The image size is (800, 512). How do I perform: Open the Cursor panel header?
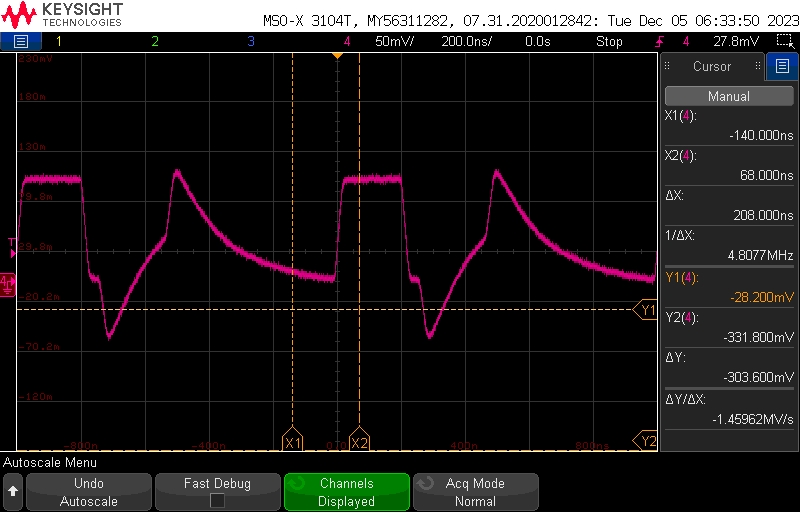pyautogui.click(x=712, y=67)
